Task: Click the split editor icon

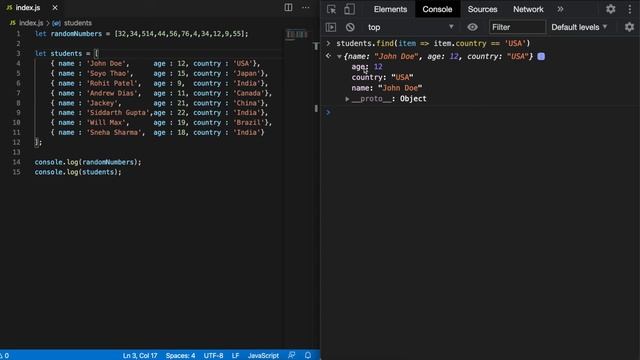Action: pos(288,7)
